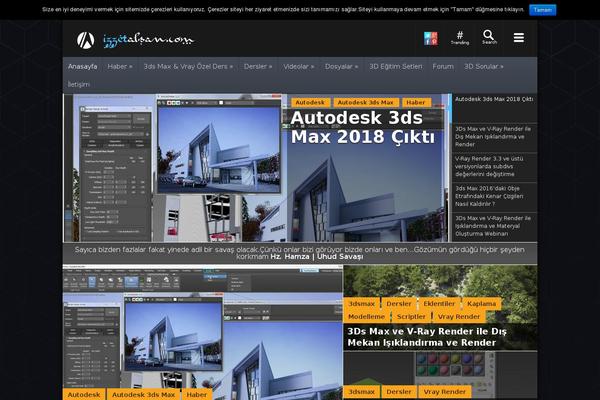Click 3dsmax tag below the Dış Mekan post title

362,392
